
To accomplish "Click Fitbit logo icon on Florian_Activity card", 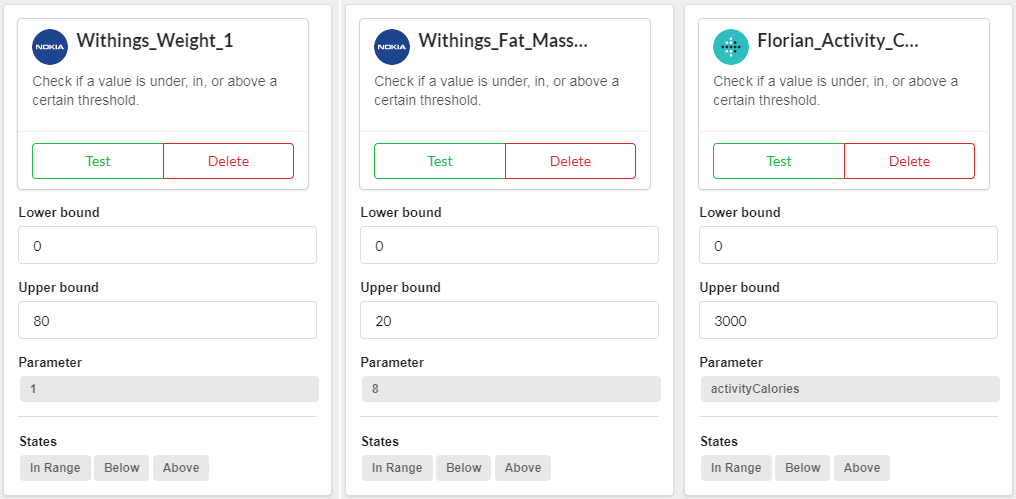I will pyautogui.click(x=731, y=46).
